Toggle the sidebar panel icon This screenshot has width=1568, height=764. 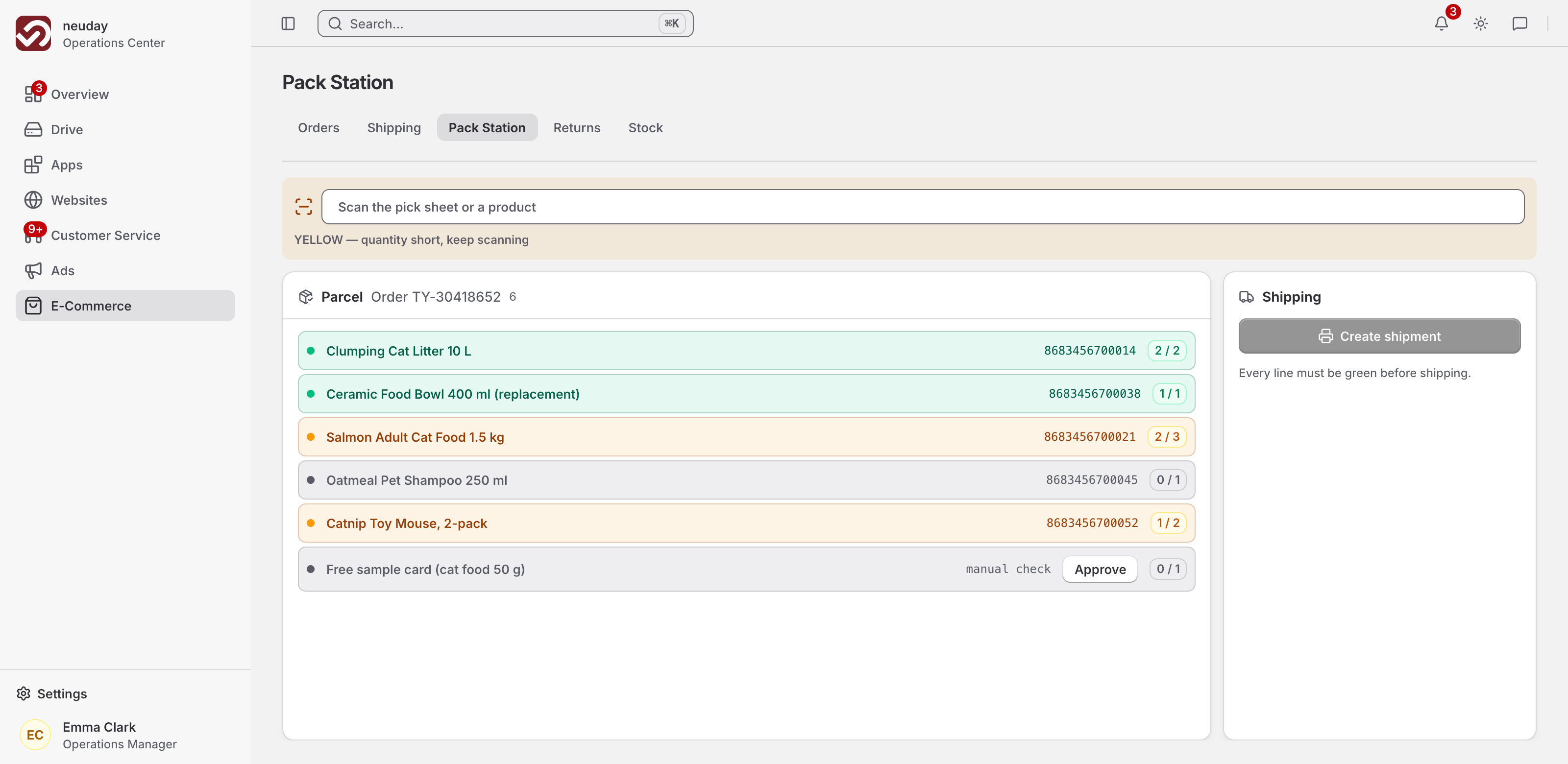[x=288, y=24]
